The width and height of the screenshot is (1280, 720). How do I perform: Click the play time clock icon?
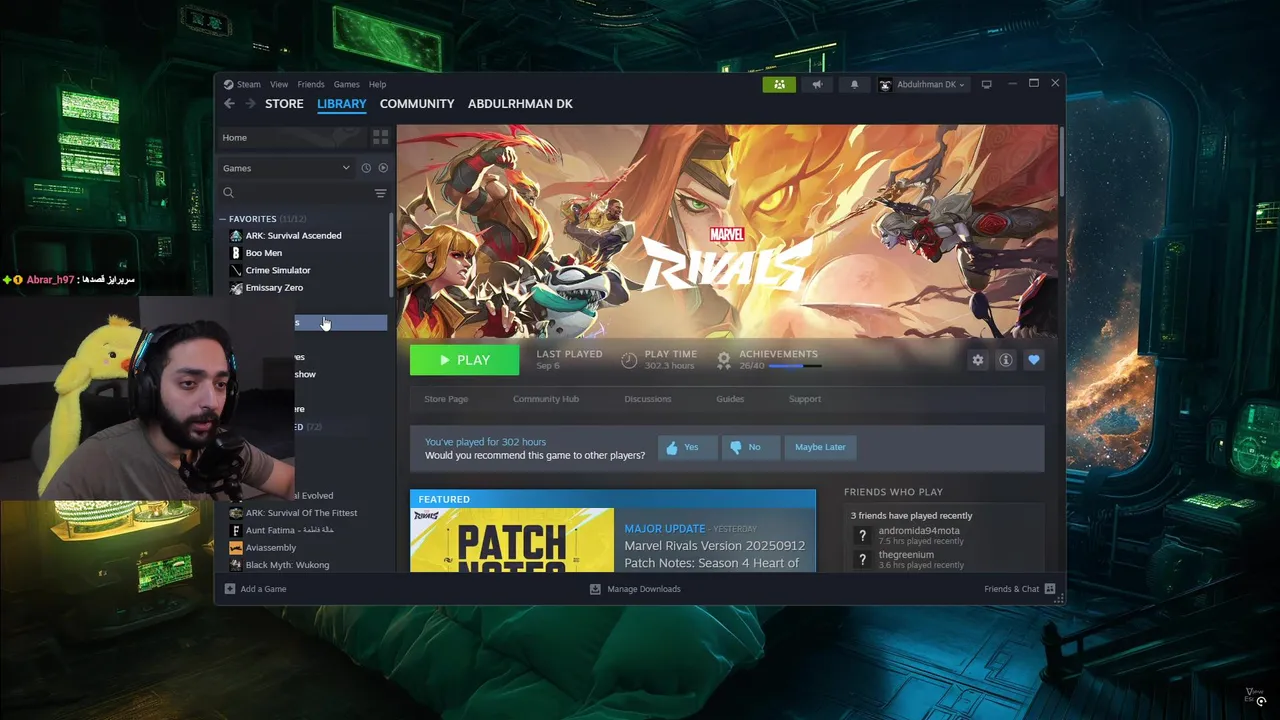[629, 360]
